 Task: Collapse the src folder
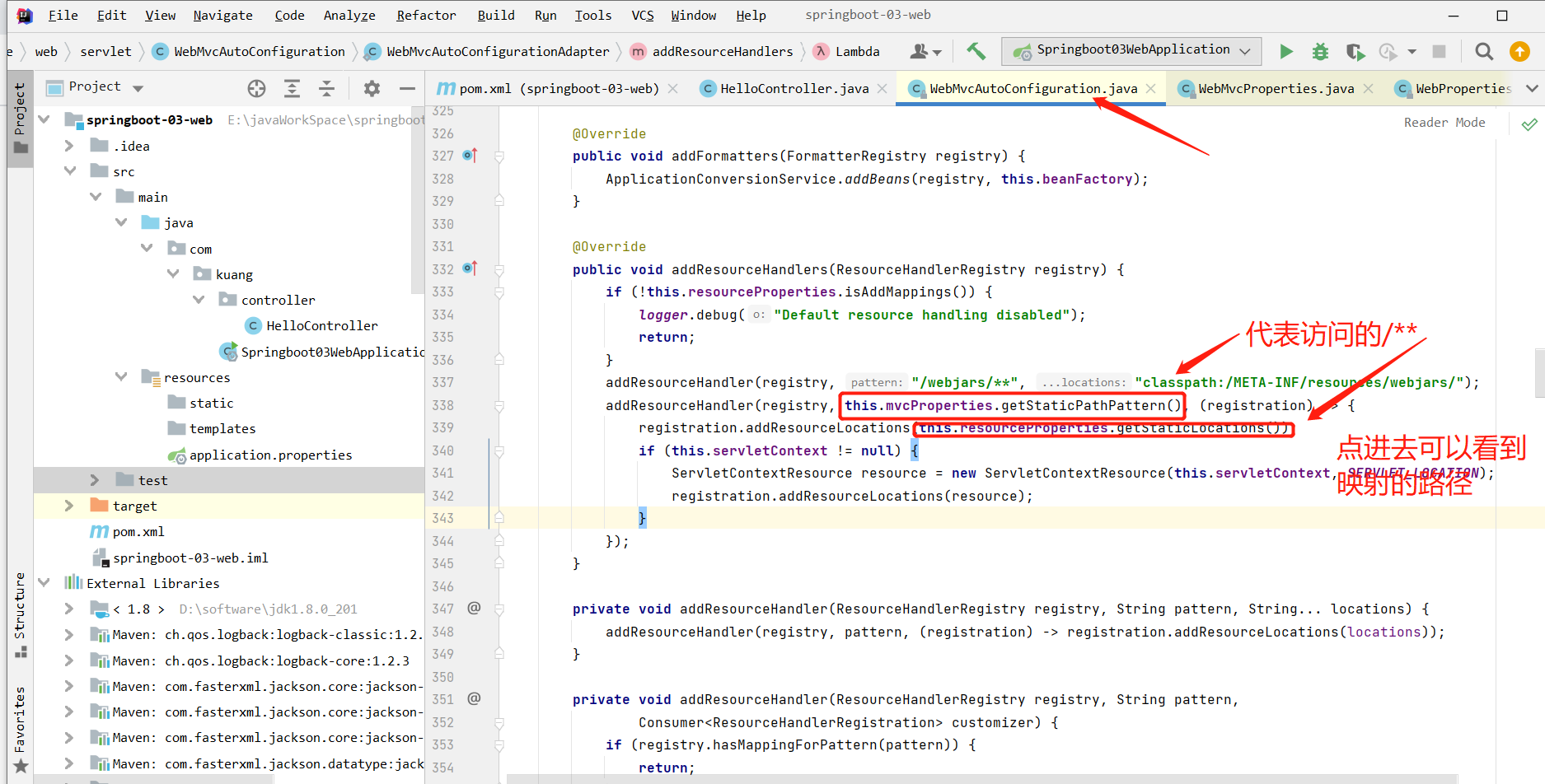tap(70, 171)
